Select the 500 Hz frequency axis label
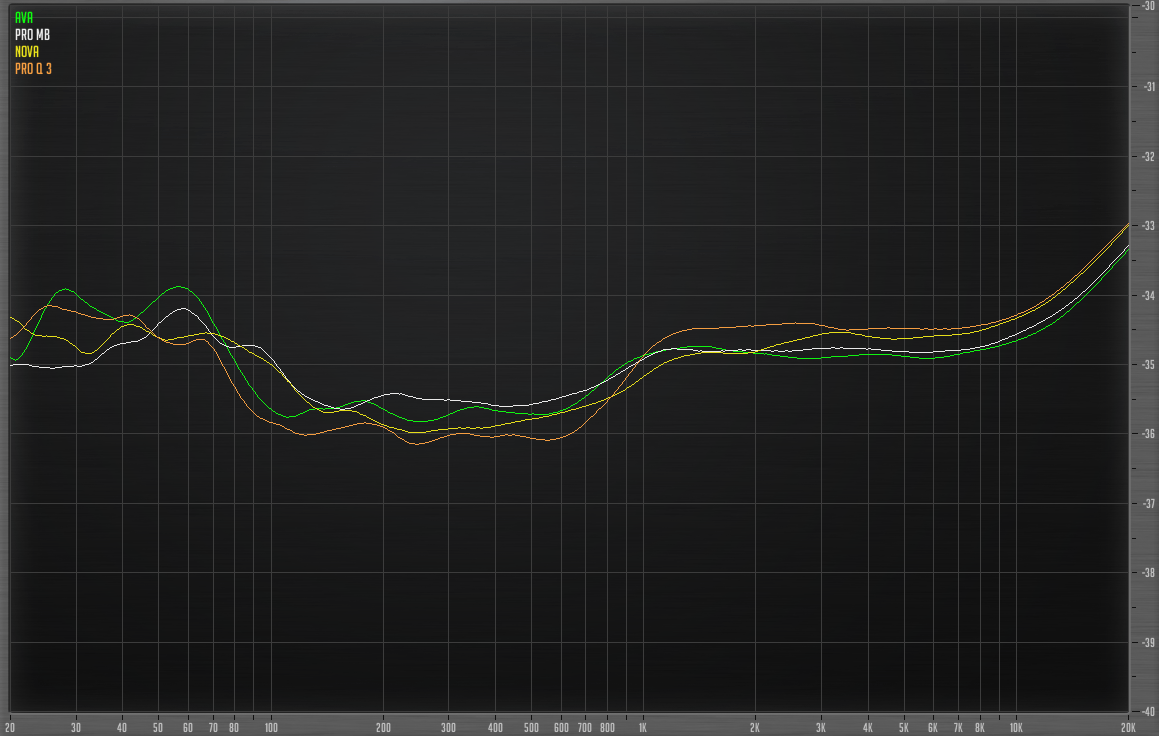The image size is (1159, 736). (531, 727)
